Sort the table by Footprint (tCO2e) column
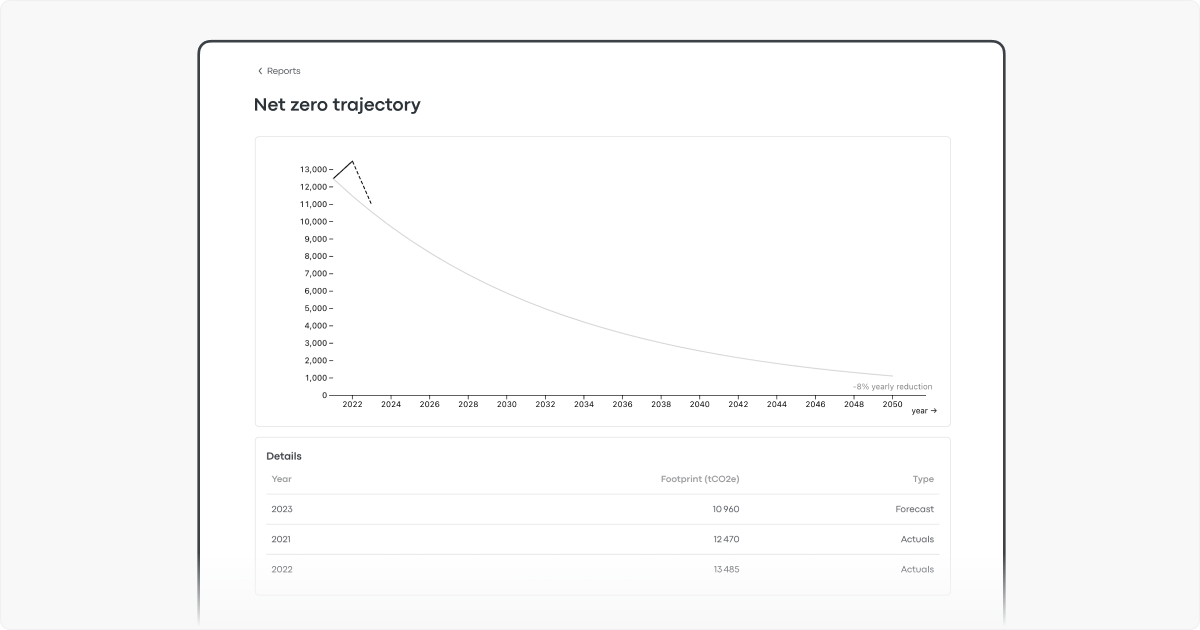Screen dimensions: 1200x630 click(699, 479)
